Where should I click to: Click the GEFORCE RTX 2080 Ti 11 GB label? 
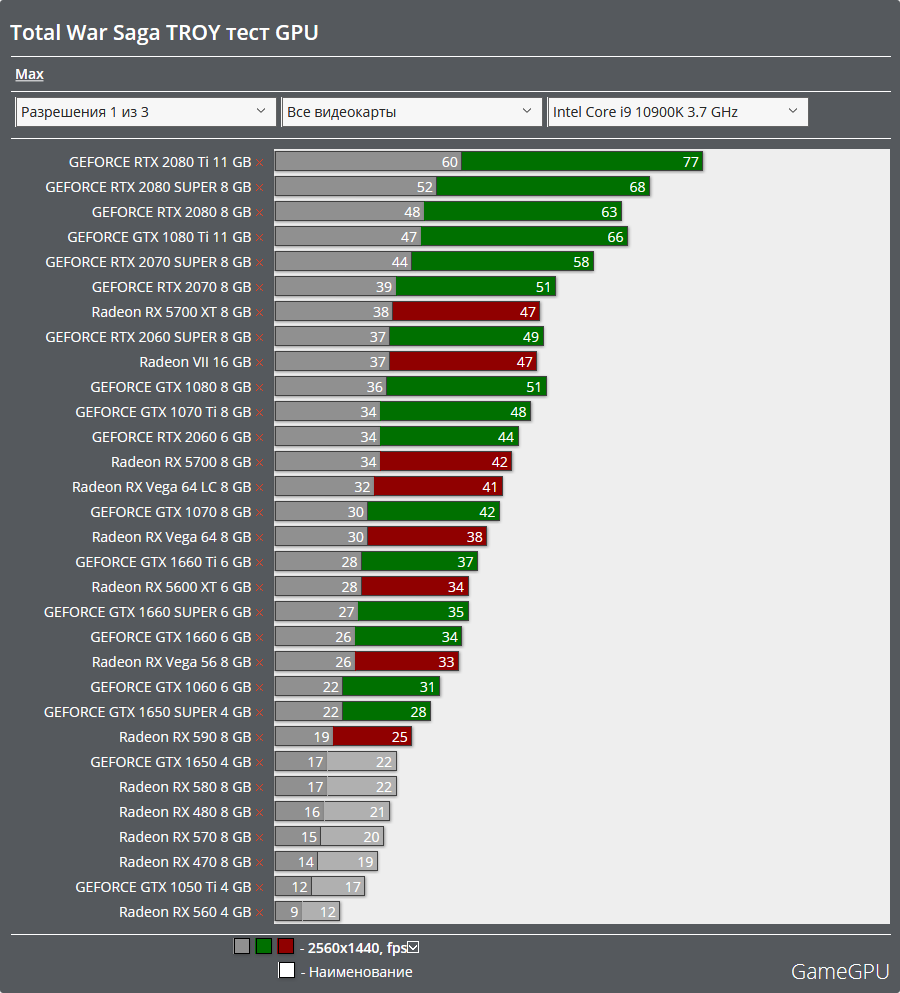(x=160, y=162)
